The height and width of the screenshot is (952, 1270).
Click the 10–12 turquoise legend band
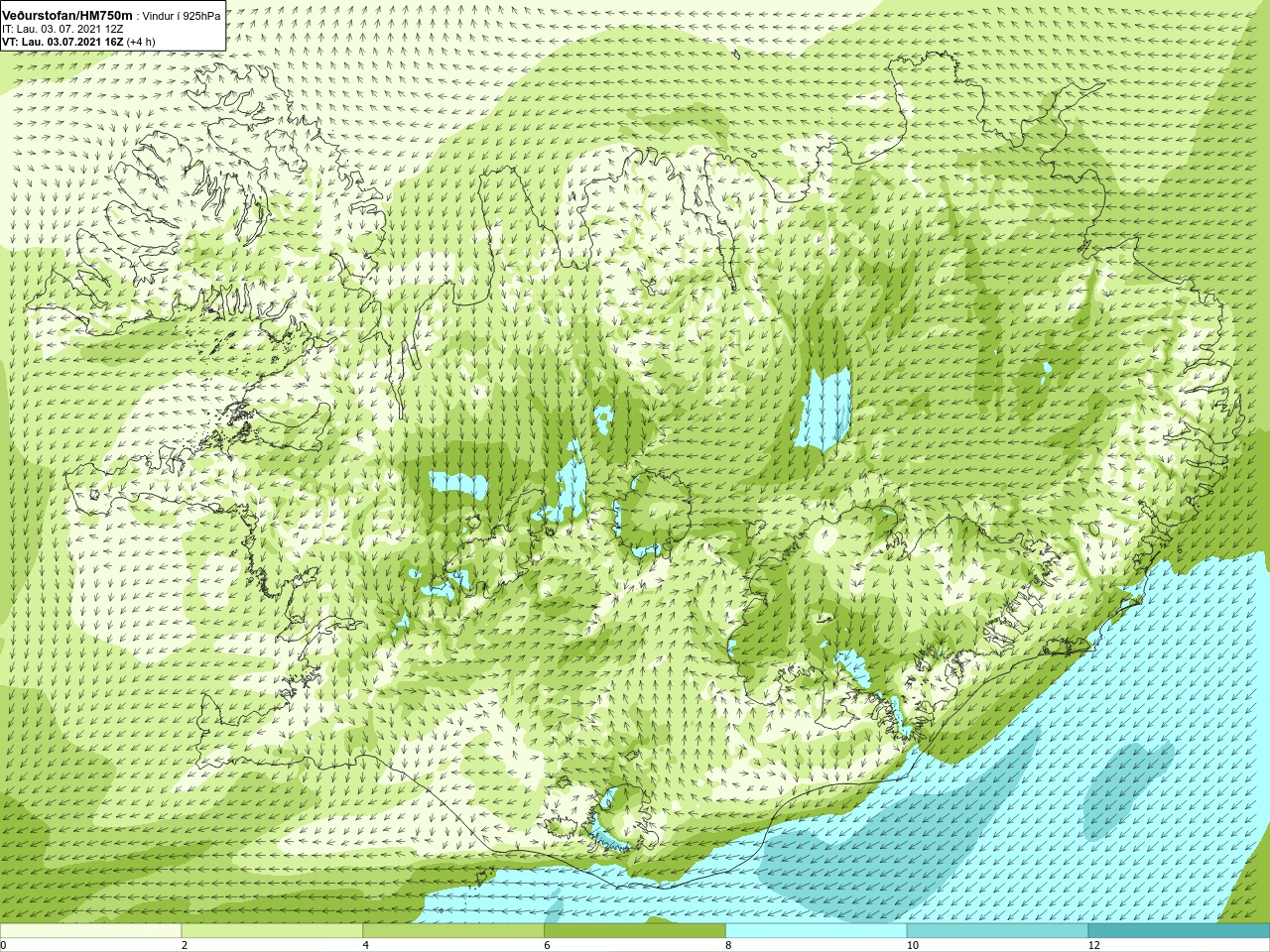coord(997,931)
